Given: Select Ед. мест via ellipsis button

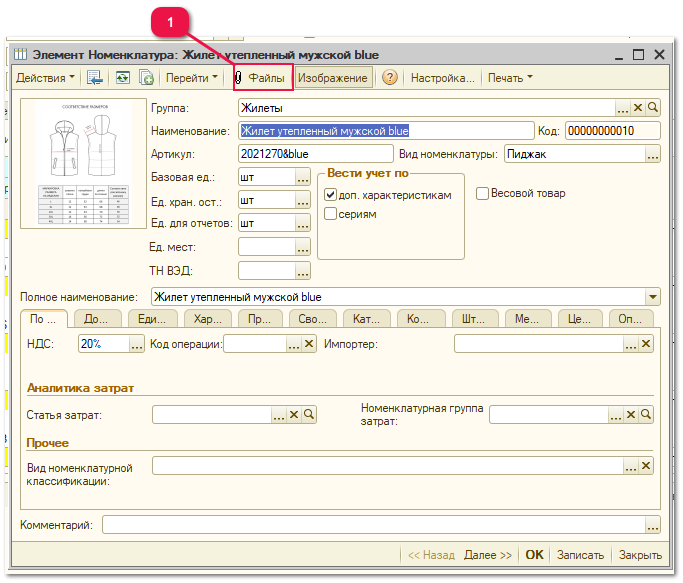Looking at the screenshot, I should [303, 247].
